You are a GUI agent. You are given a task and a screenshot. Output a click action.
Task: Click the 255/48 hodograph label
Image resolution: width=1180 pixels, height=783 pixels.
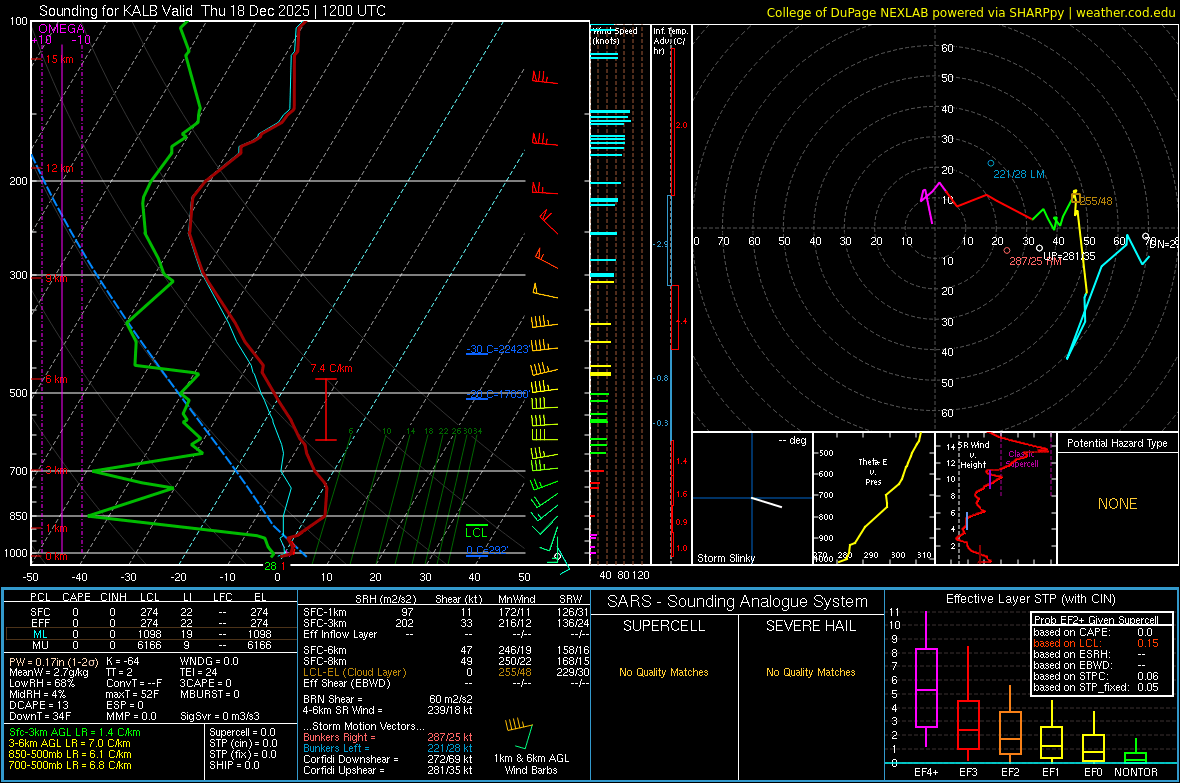tap(1096, 201)
